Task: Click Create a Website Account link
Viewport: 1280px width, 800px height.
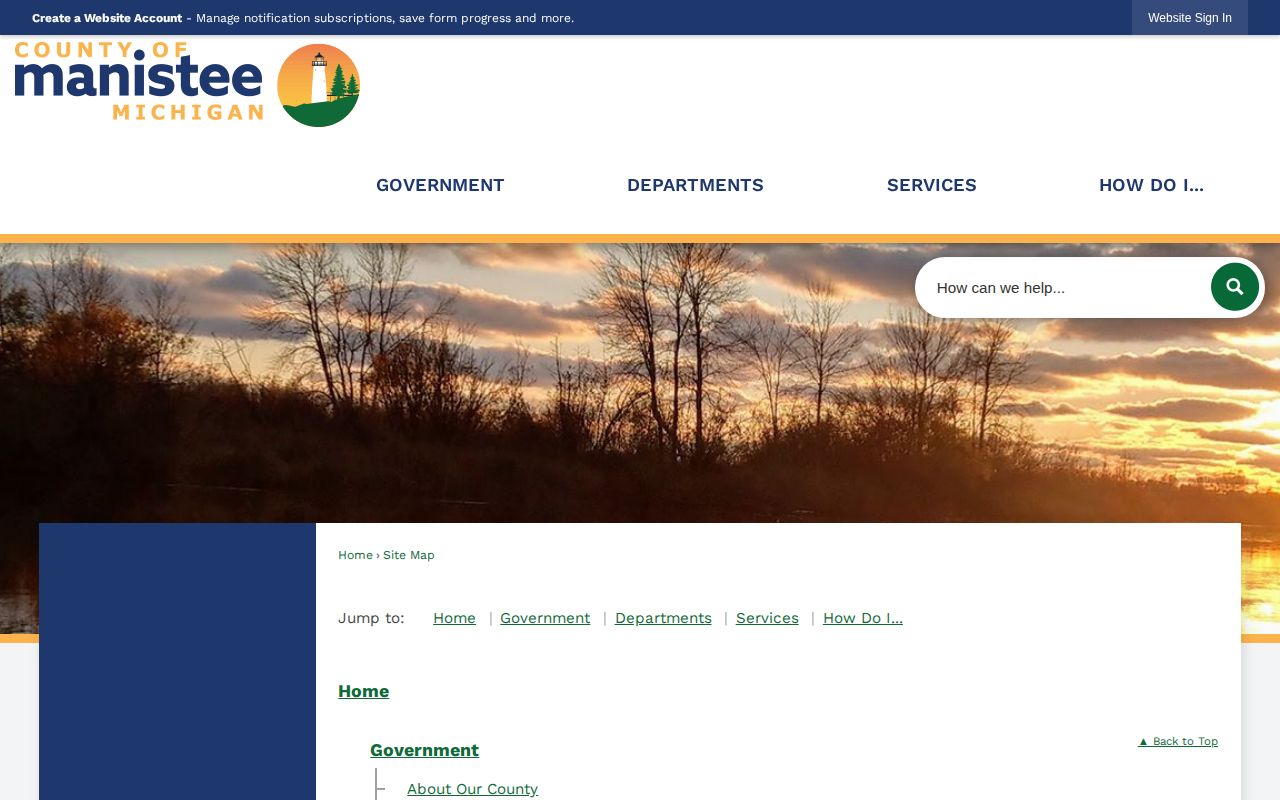Action: (x=107, y=18)
